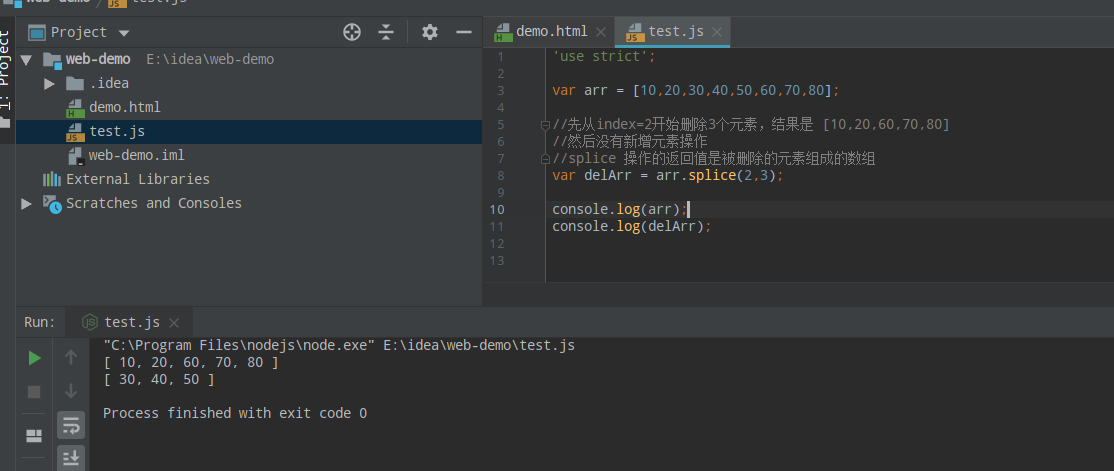Click the locate/scroll-from-source target icon
The width and height of the screenshot is (1114, 471).
tap(352, 32)
